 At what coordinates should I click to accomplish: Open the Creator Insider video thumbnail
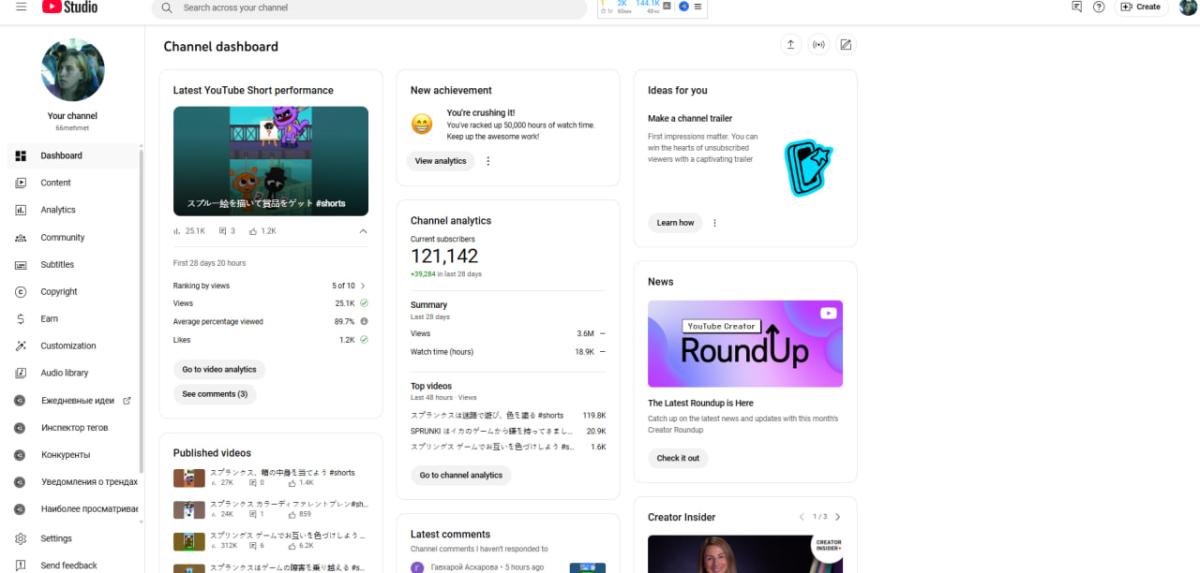coord(745,554)
